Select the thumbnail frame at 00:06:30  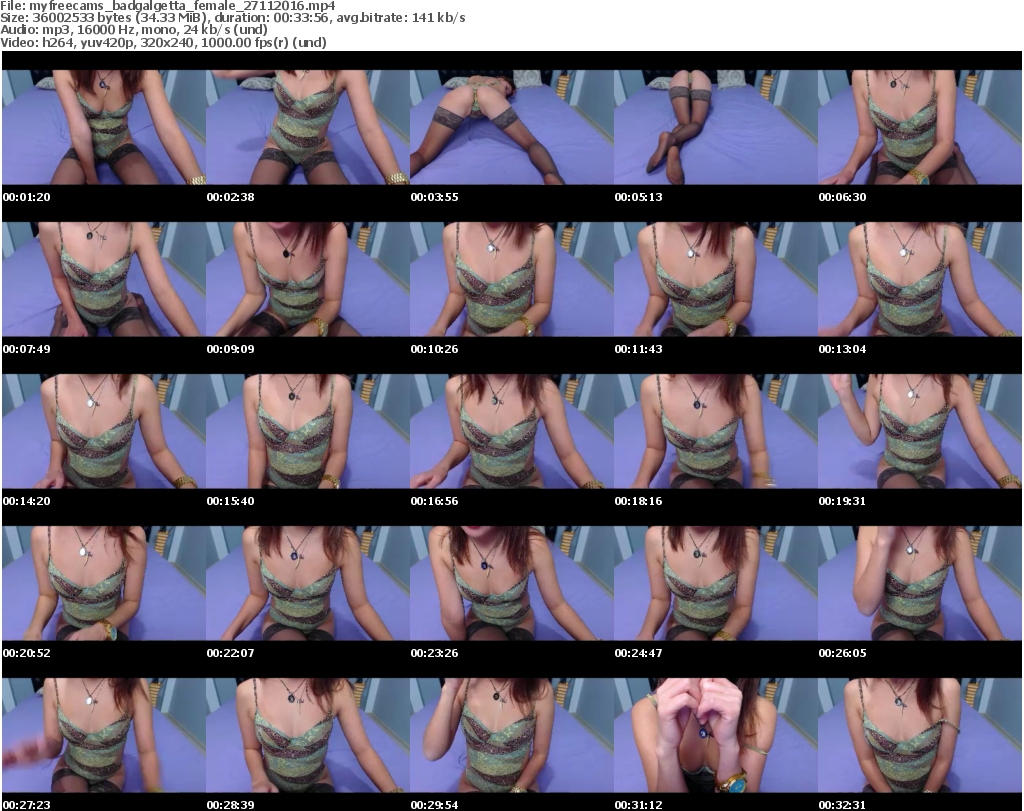[920, 127]
